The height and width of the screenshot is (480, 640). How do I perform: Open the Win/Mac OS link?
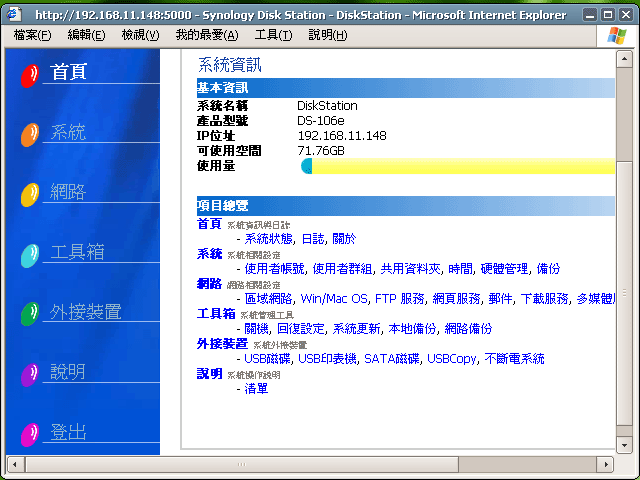point(334,299)
